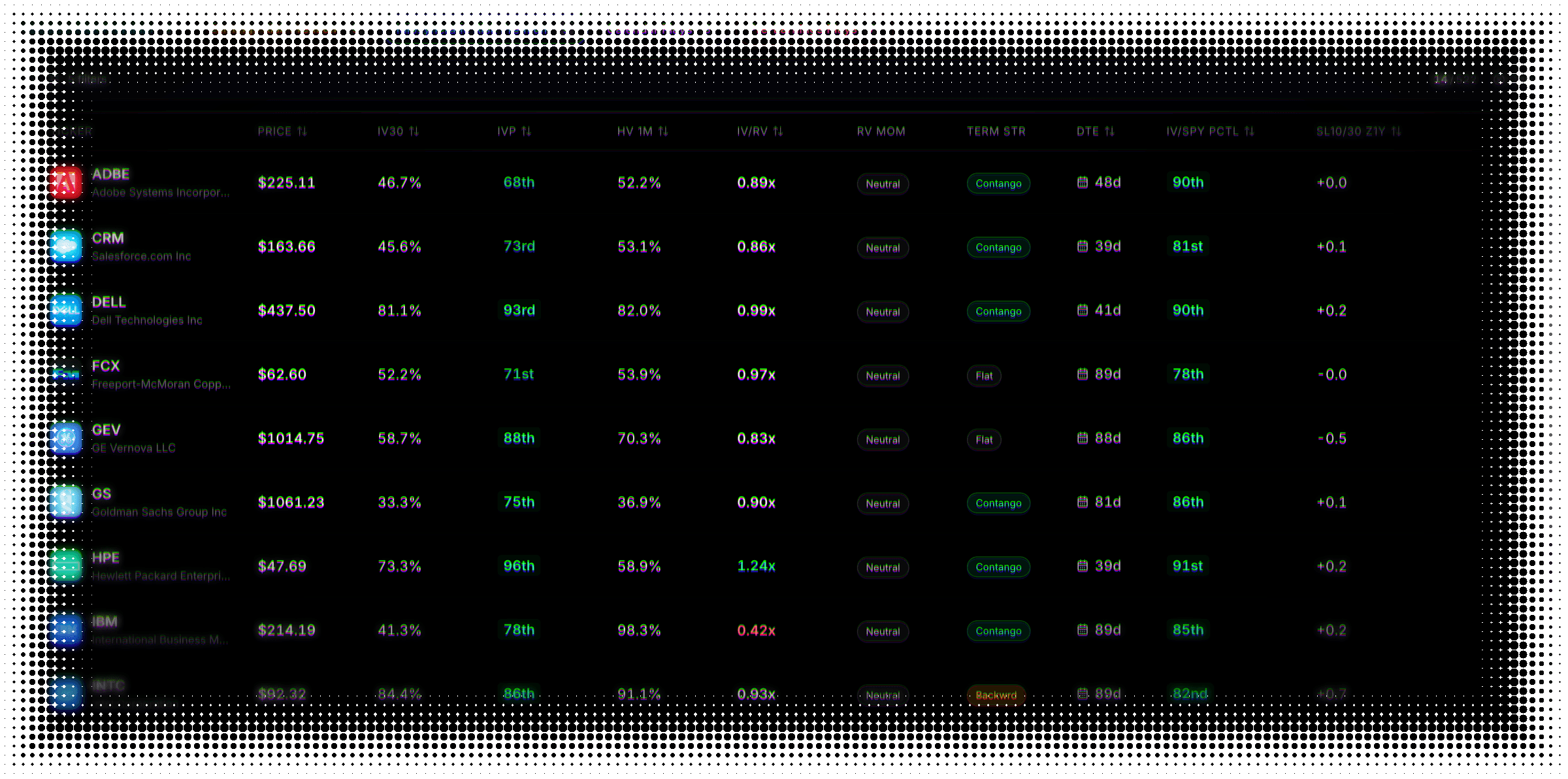Open the 5 filters button
The height and width of the screenshot is (779, 1568).
point(87,79)
